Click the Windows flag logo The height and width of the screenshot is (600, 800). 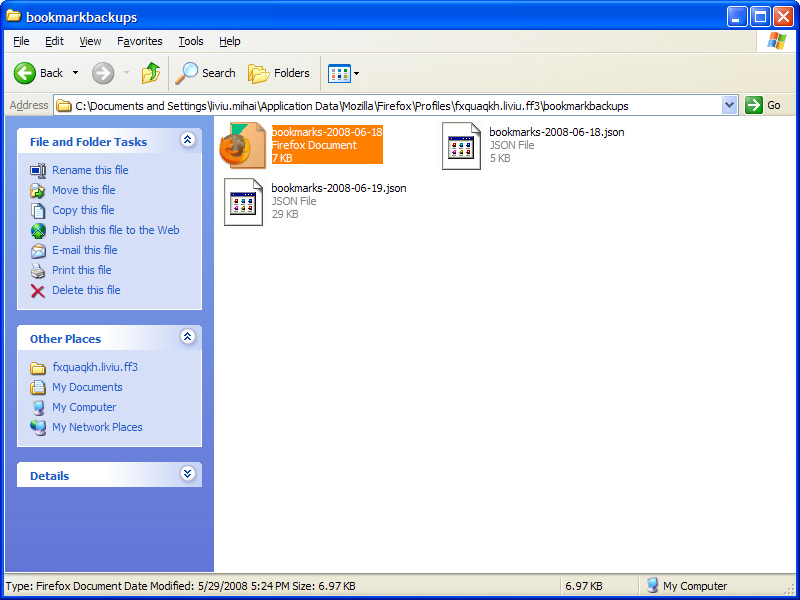[777, 41]
